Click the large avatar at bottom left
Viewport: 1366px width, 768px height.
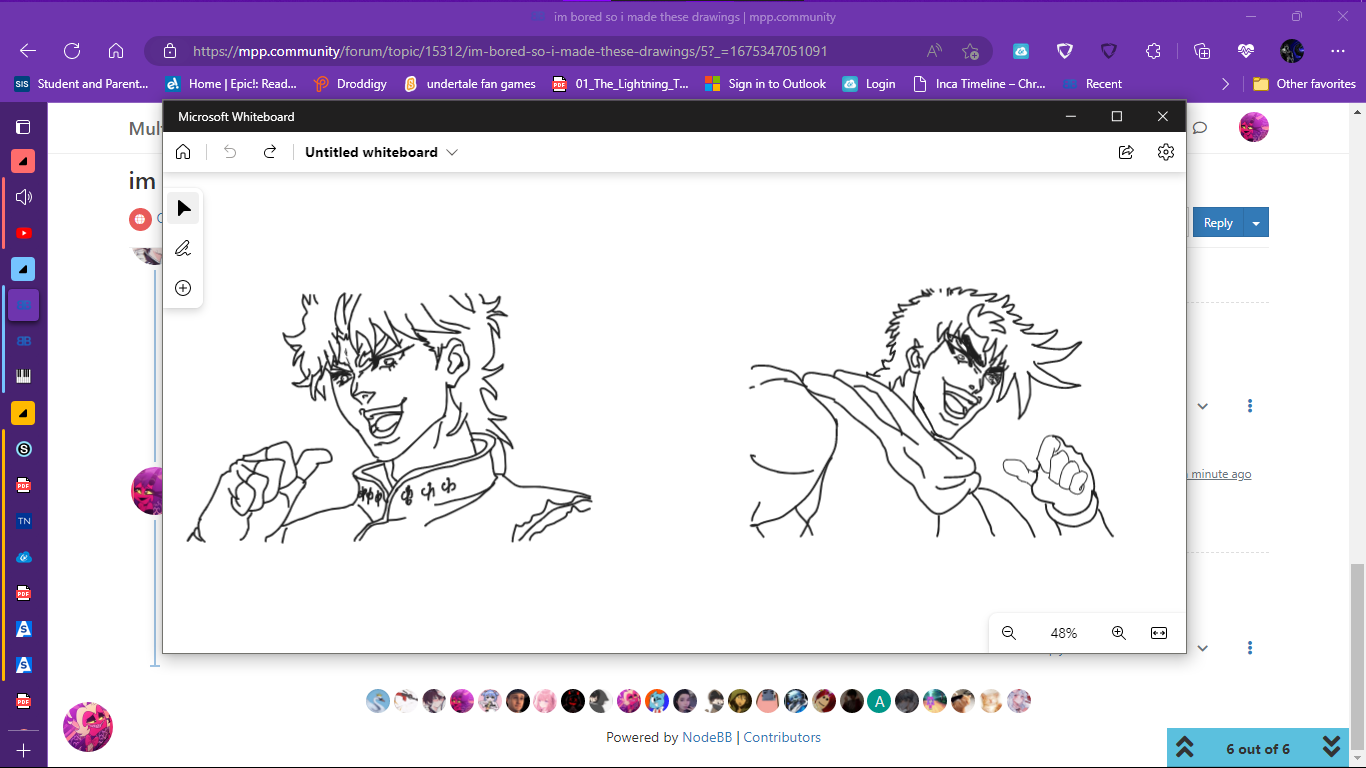[x=88, y=727]
